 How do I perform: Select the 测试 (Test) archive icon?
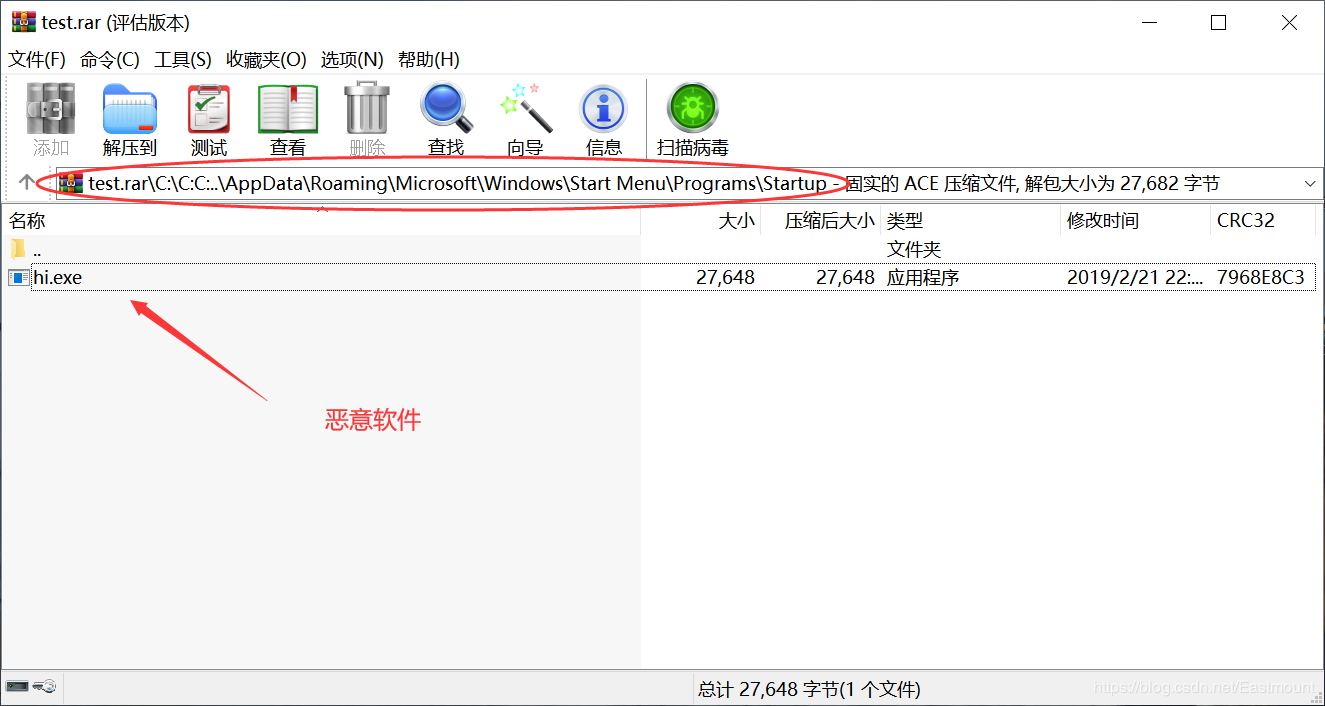tap(208, 110)
